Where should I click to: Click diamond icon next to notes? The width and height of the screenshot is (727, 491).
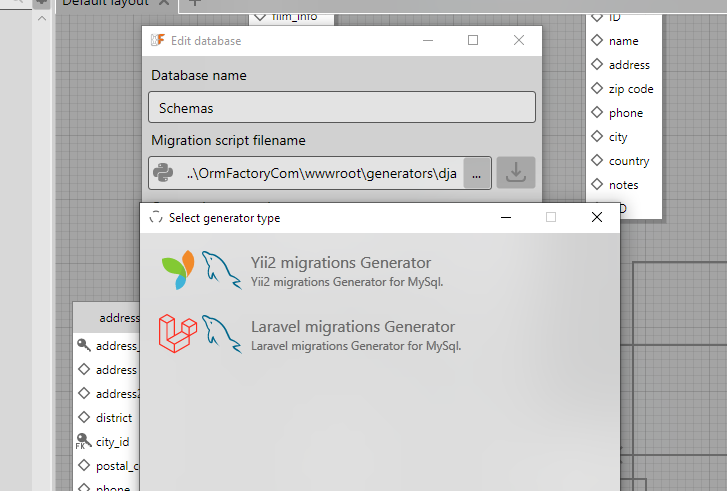click(x=597, y=184)
